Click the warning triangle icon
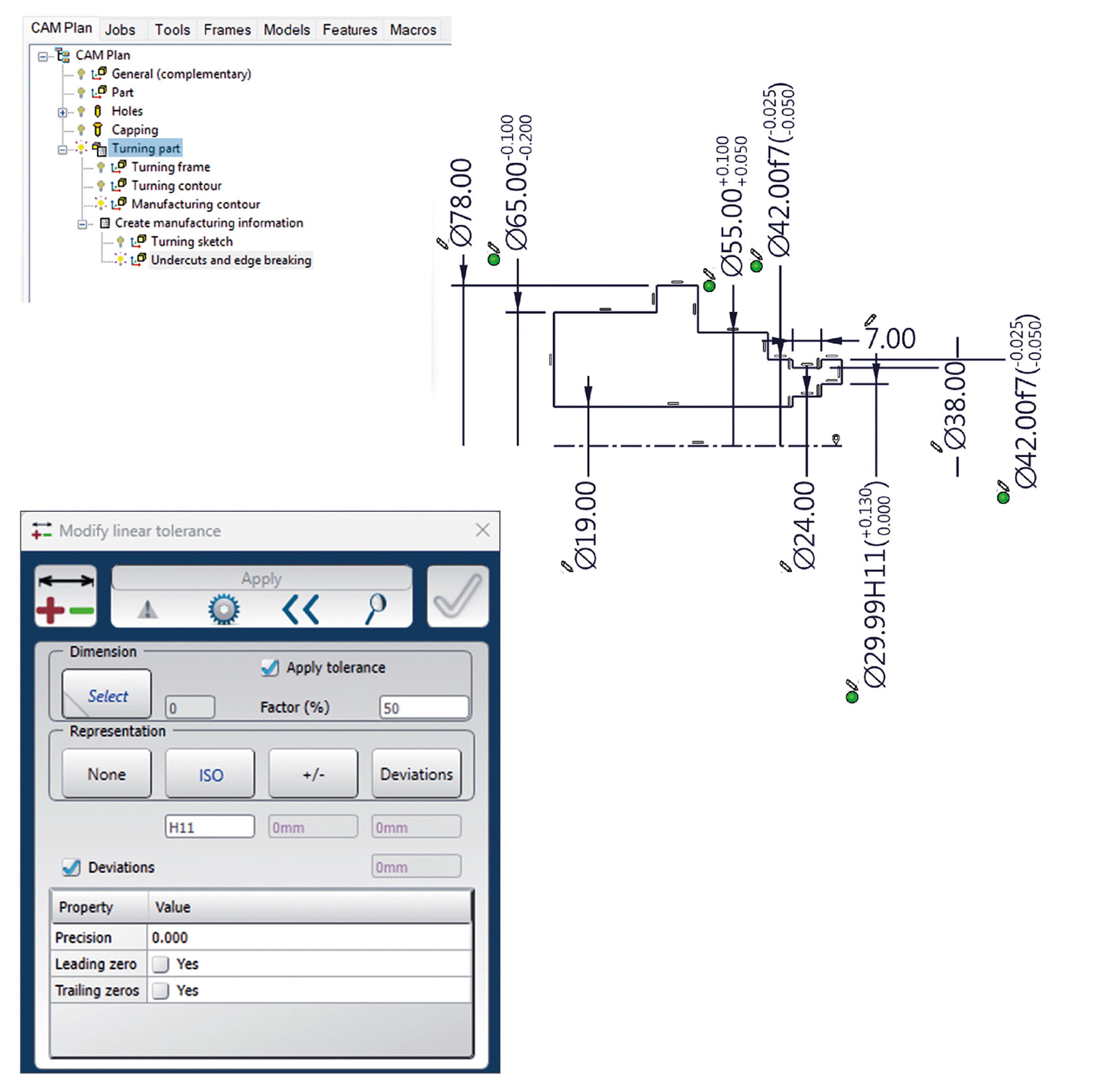Image resolution: width=1115 pixels, height=1092 pixels. click(147, 609)
